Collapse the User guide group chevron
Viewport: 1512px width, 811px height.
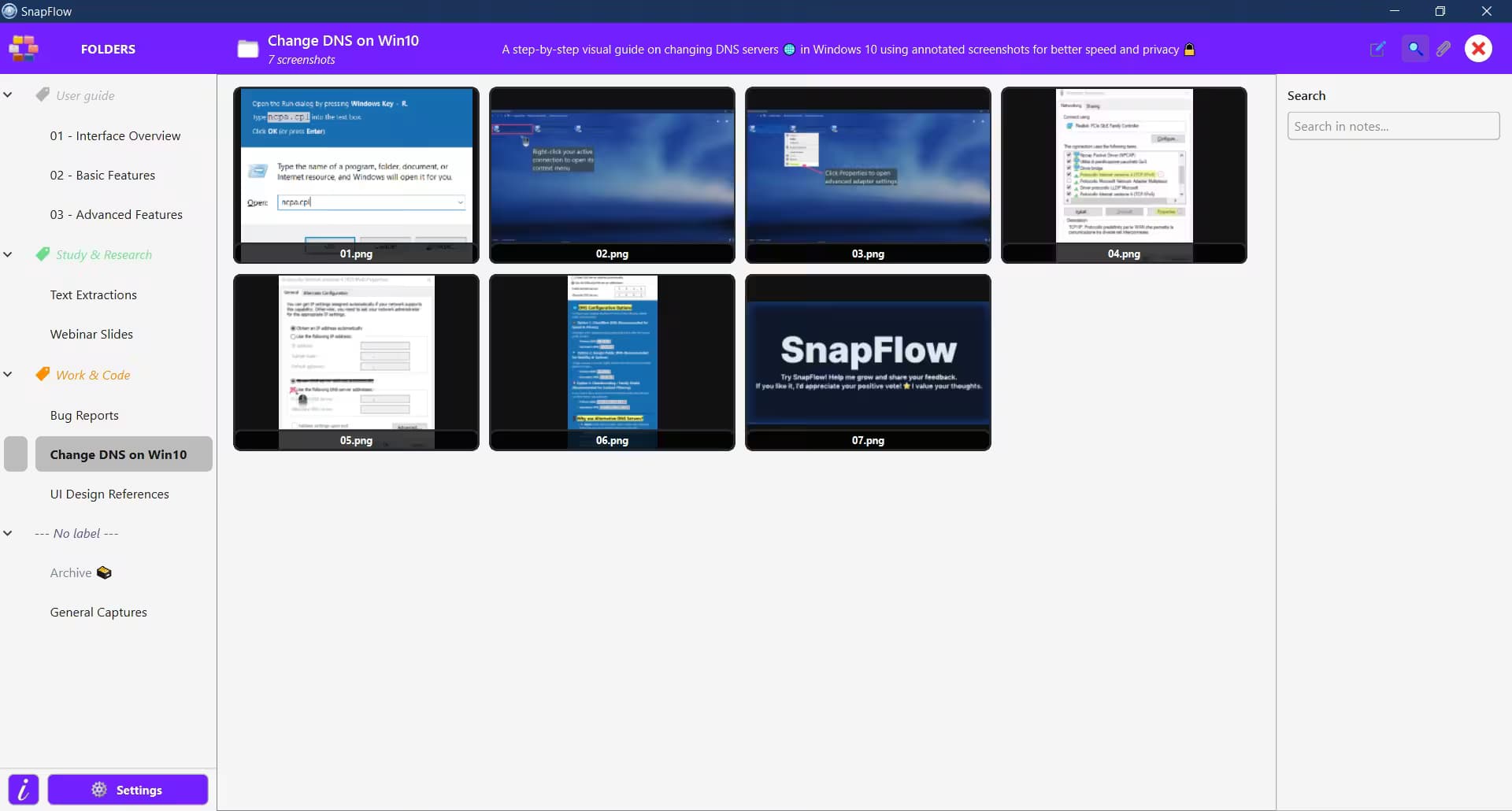coord(8,95)
